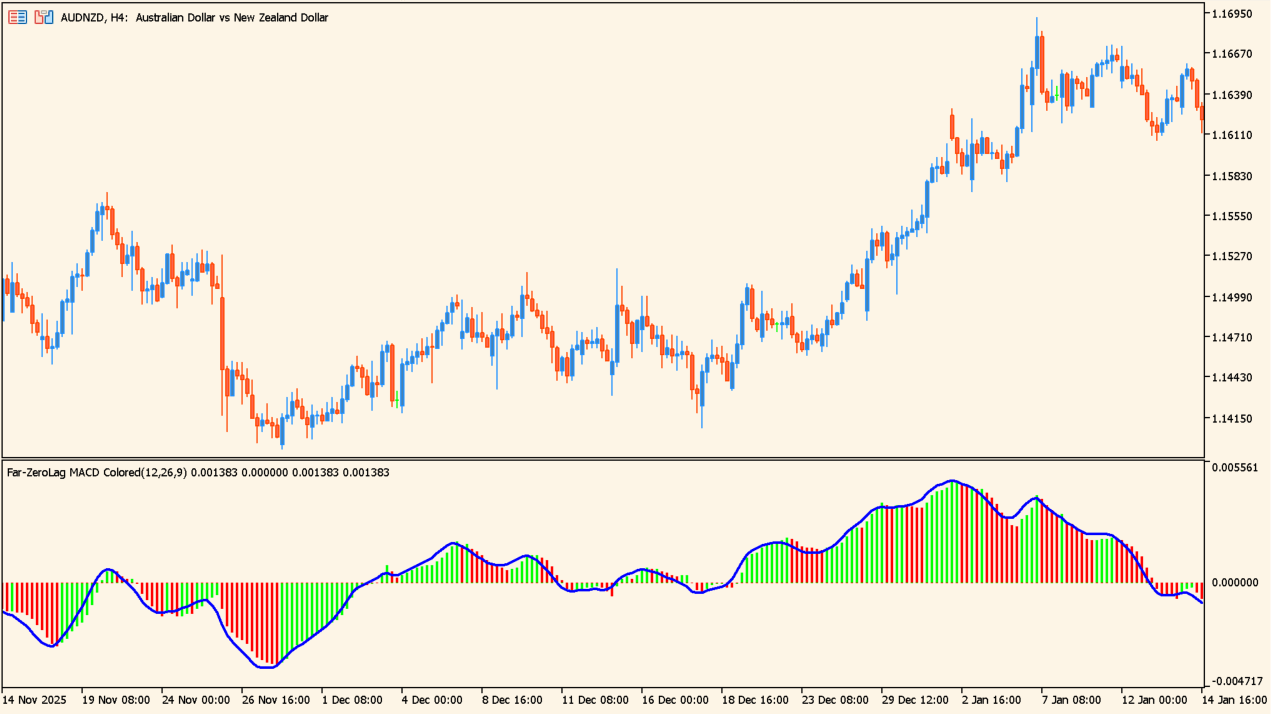
Task: Click the 0.000000 indicator zero level label
Action: pos(1234,582)
